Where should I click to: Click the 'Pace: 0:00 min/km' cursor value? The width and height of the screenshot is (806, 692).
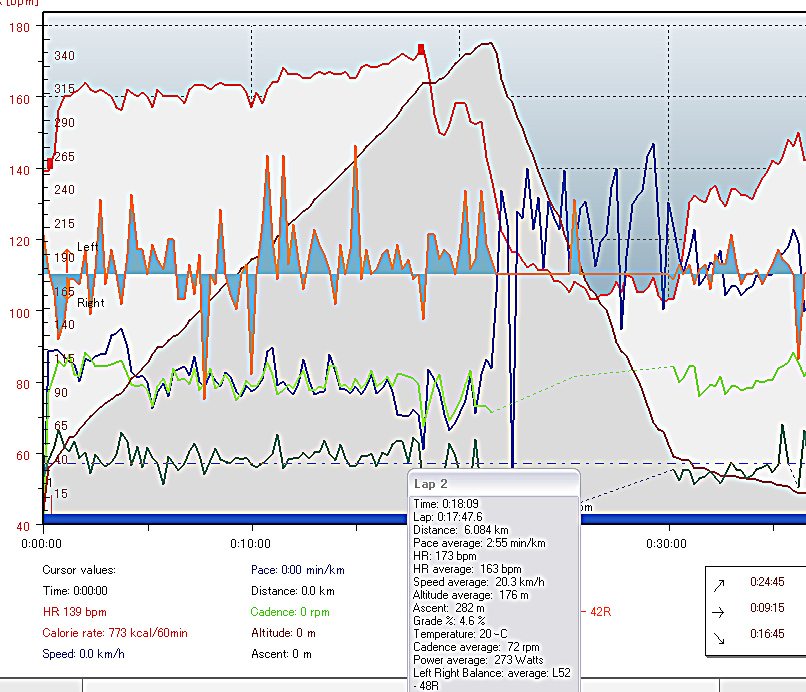pos(298,570)
